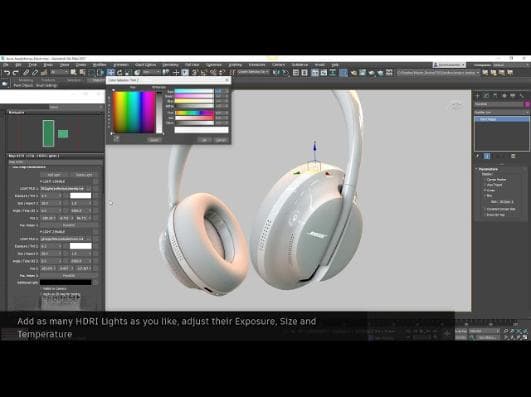The image size is (531, 397).
Task: Click the Pos. Helper 1 button
Action: [x=69, y=225]
